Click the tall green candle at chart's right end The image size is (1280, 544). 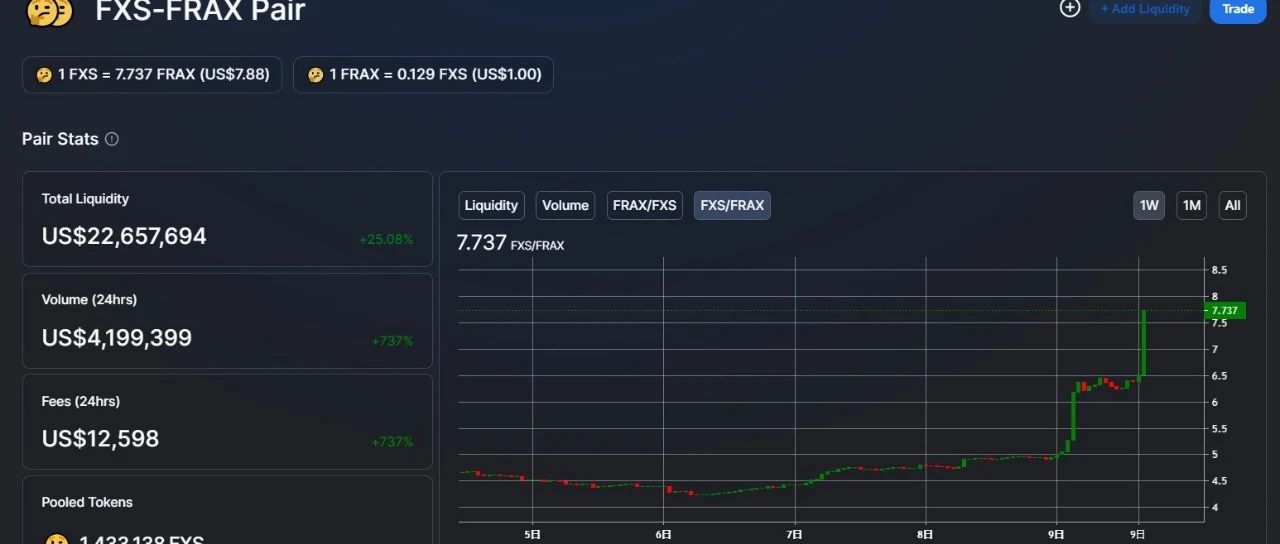1142,344
